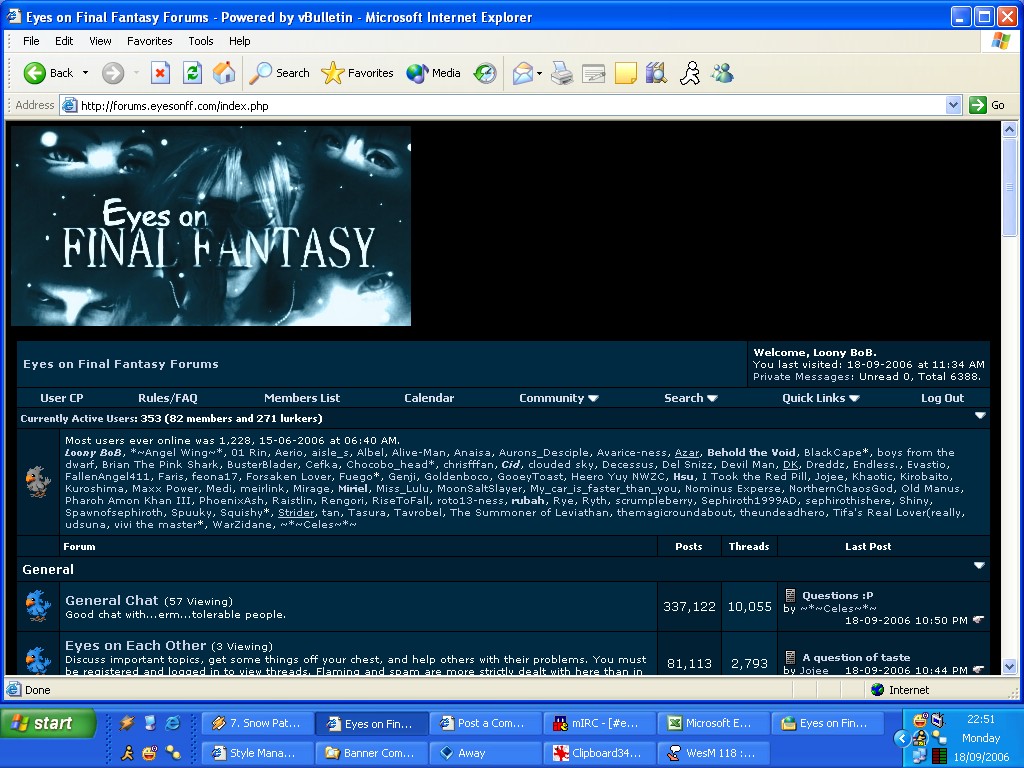Go to the Home page icon
The image size is (1024, 768).
(223, 72)
